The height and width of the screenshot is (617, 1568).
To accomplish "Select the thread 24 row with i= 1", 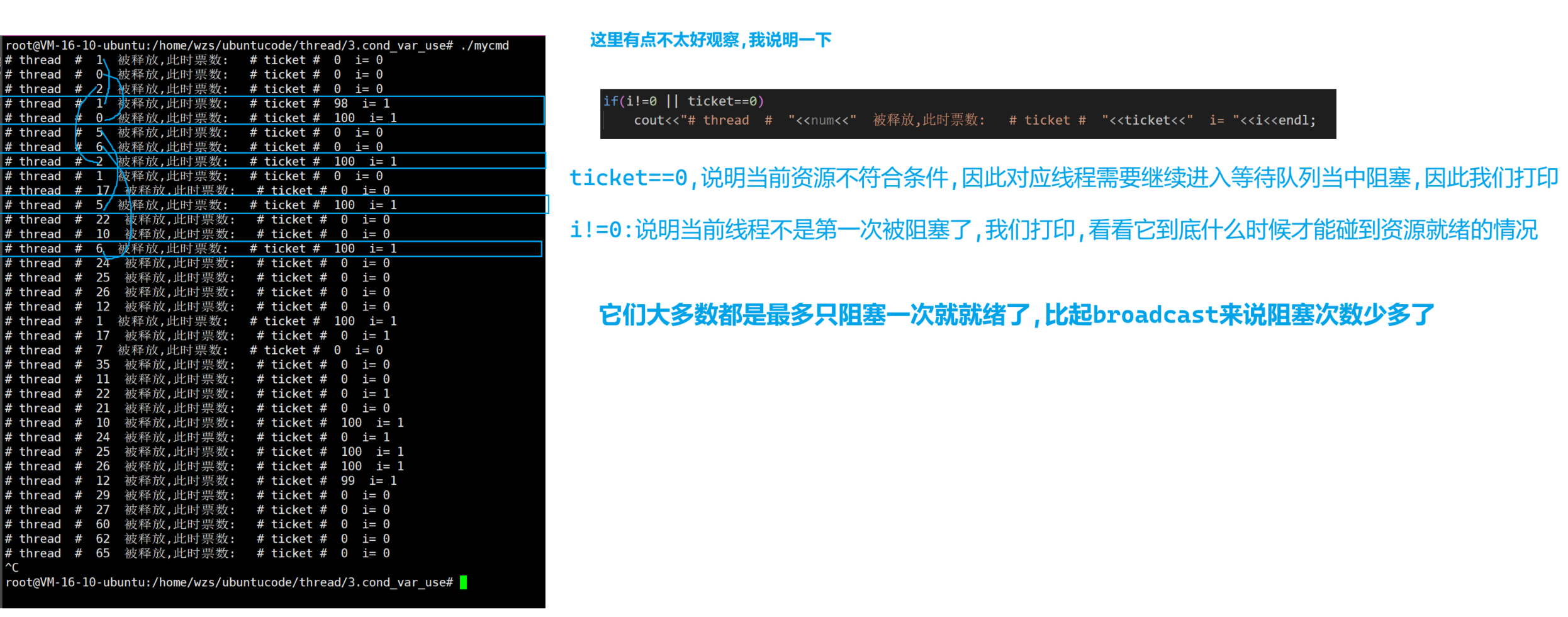I will 198,438.
